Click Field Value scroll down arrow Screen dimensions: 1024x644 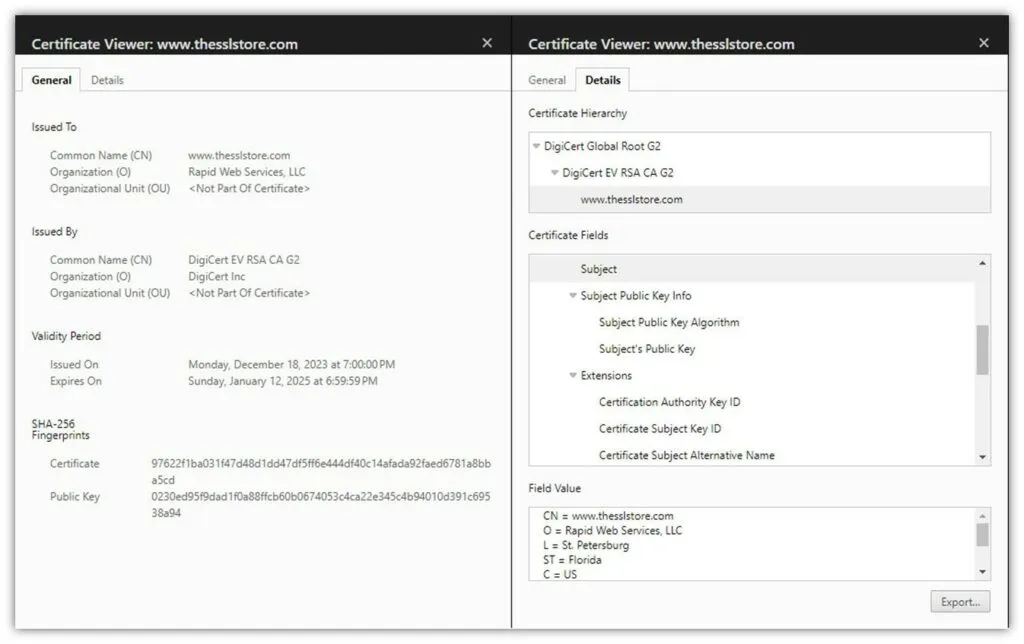tap(982, 573)
